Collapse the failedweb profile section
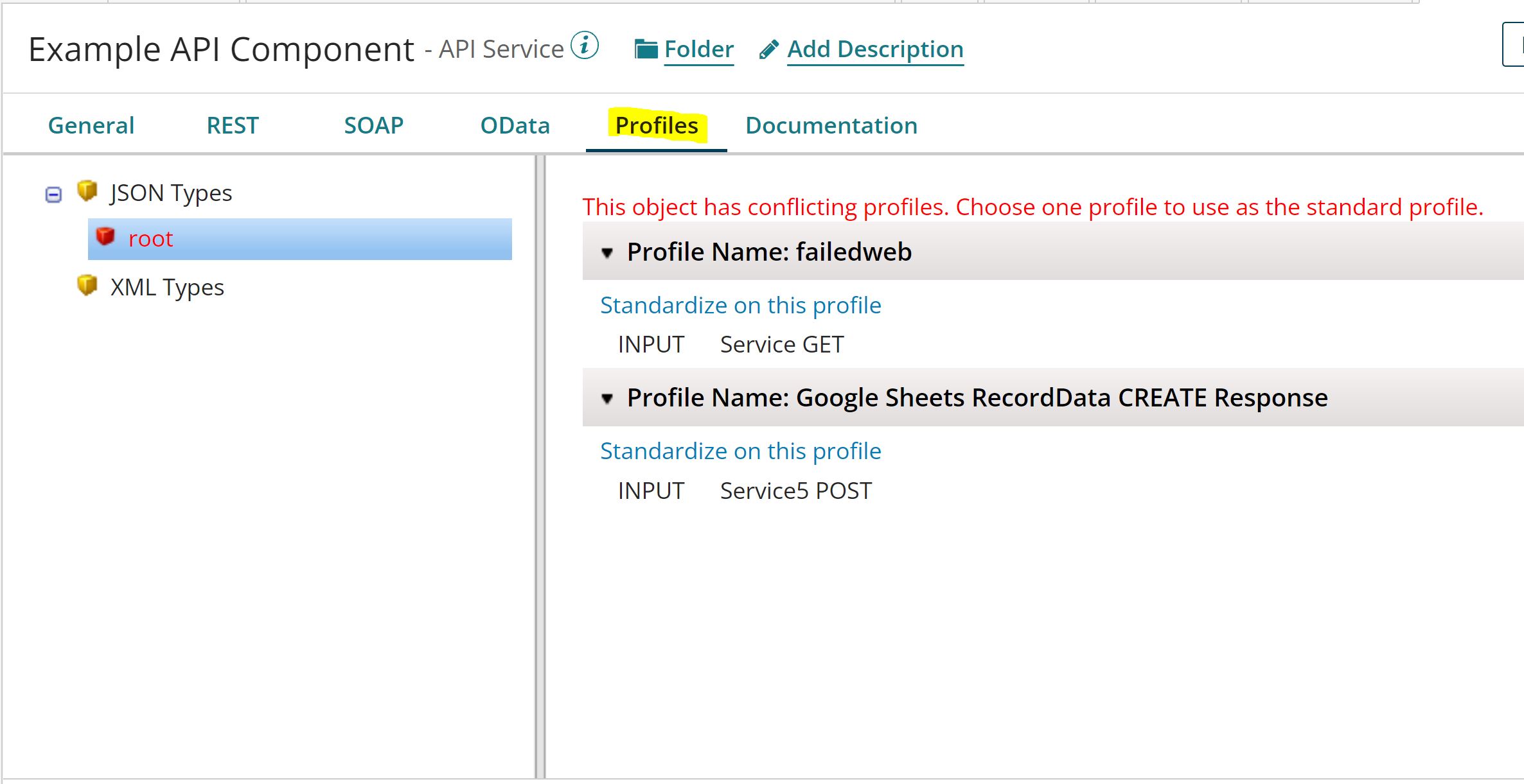 [607, 252]
